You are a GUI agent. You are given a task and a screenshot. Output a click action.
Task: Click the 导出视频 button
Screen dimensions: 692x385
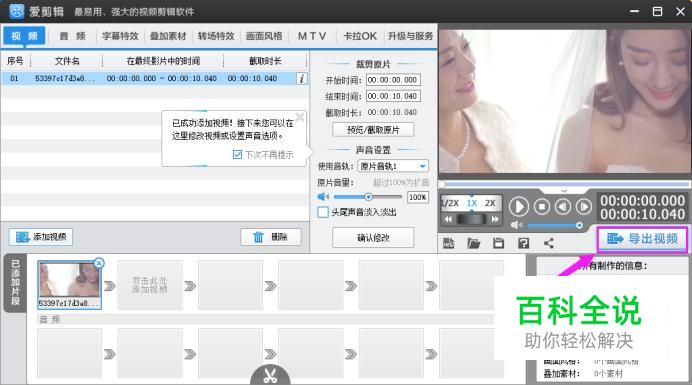[642, 239]
